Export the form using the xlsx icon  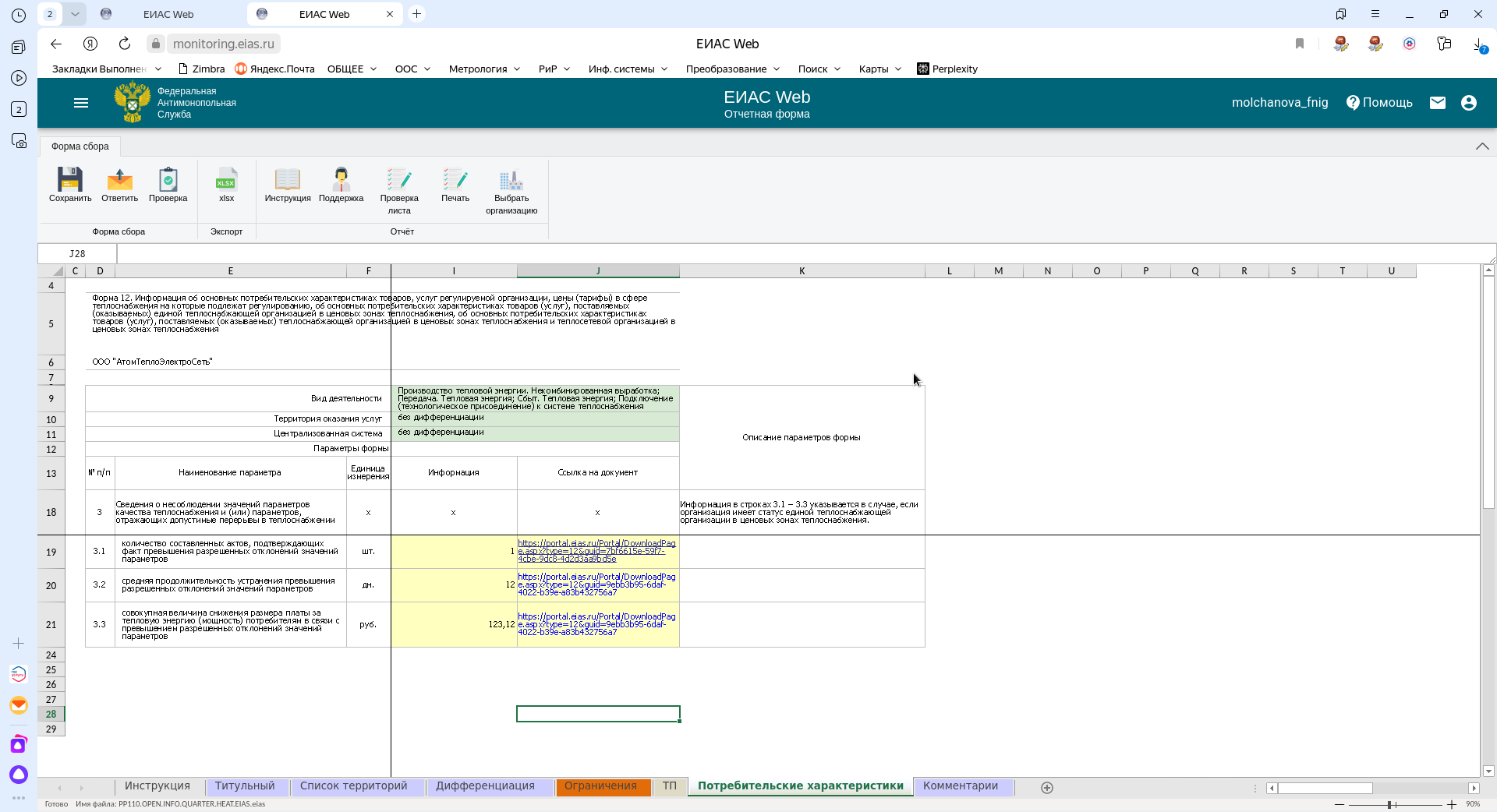[x=226, y=181]
